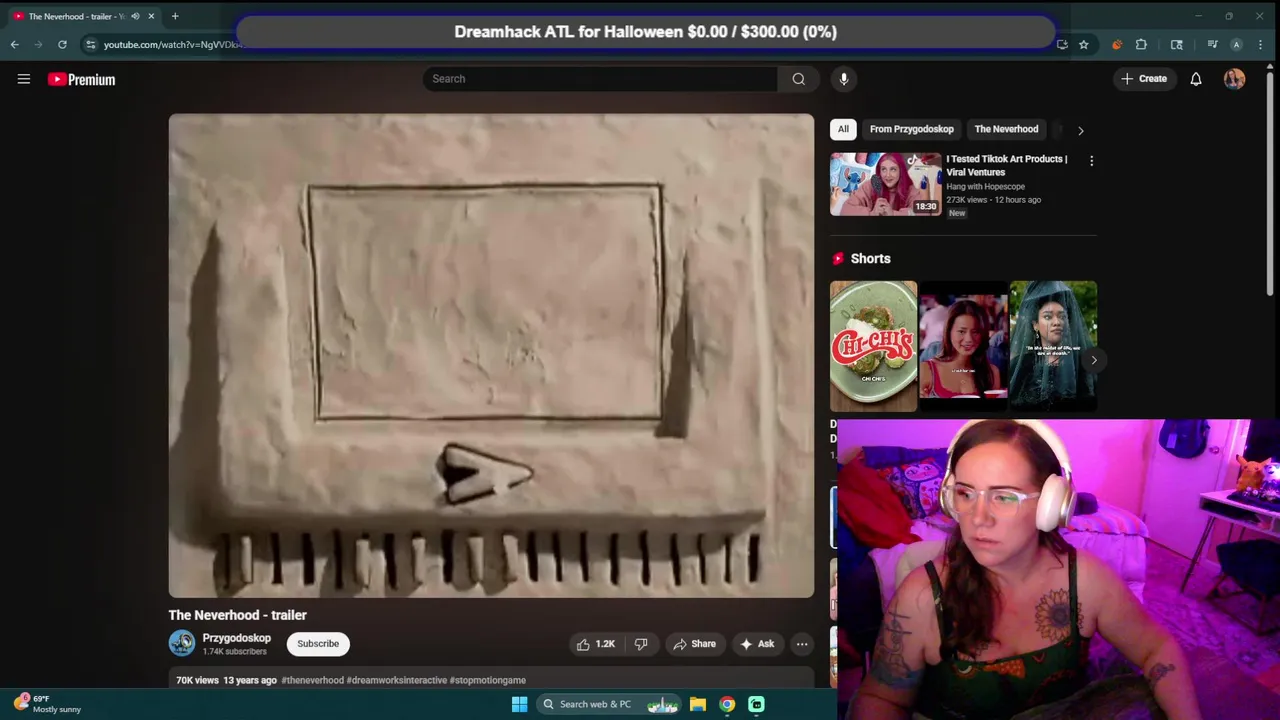This screenshot has height=720, width=1280.
Task: Open the YouTube account avatar menu
Action: tap(1234, 79)
